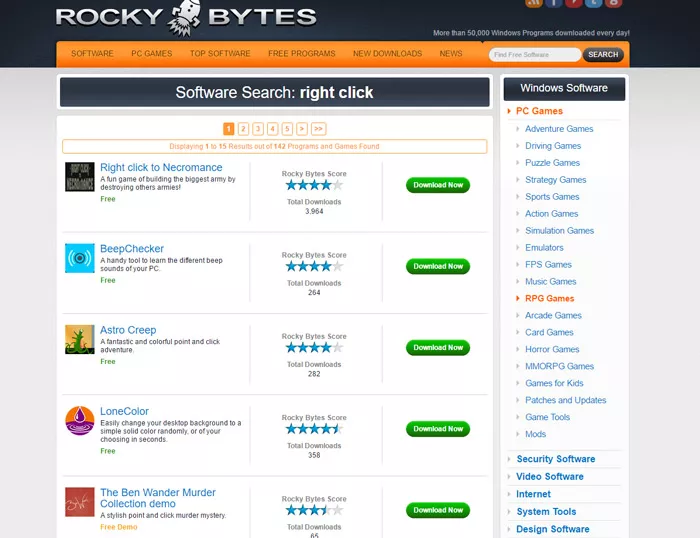Screen dimensions: 700x538
Task: Open the NEWS menu item
Action: pyautogui.click(x=450, y=54)
